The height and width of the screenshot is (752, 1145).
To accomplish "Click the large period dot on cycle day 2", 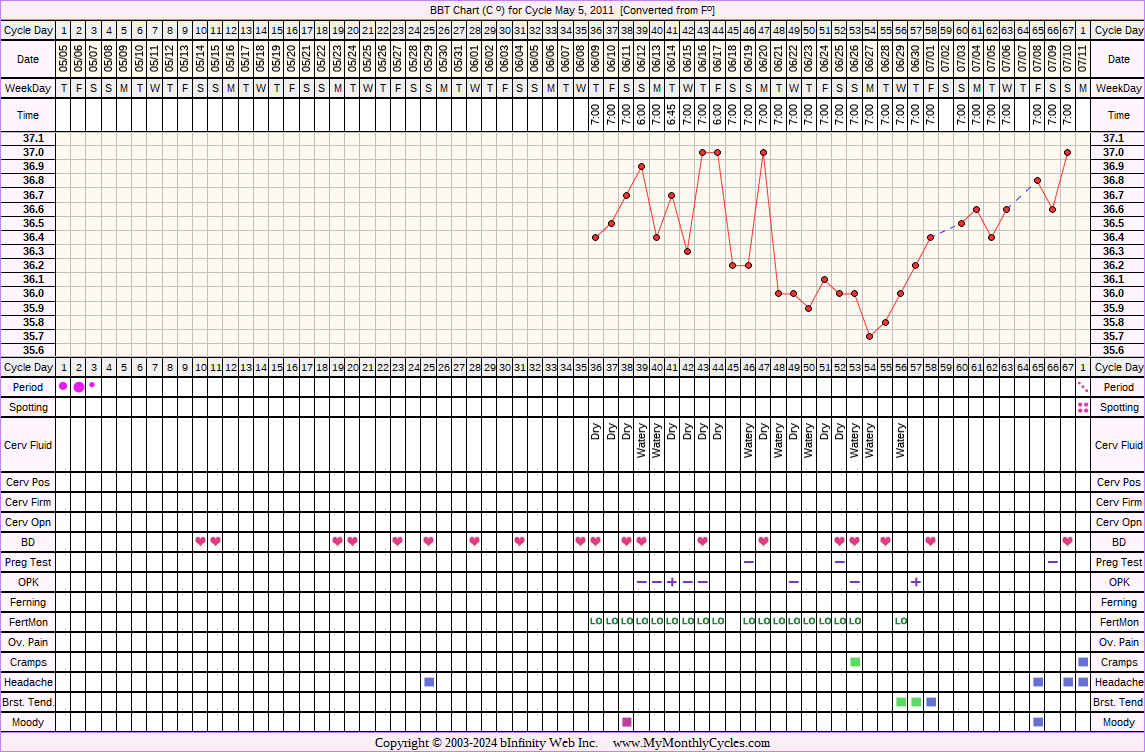I will (x=78, y=387).
